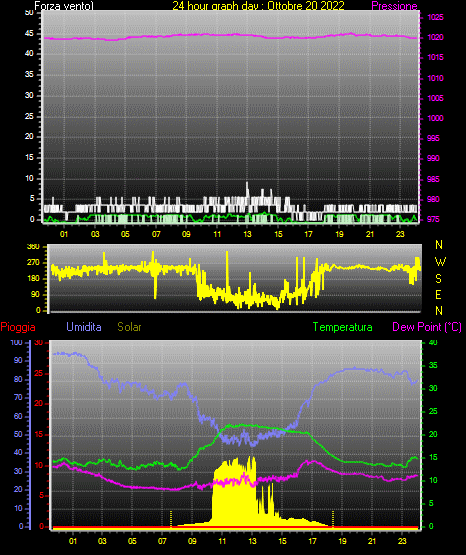Click the 24 hour graph day title
The image size is (466, 555).
(258, 6)
